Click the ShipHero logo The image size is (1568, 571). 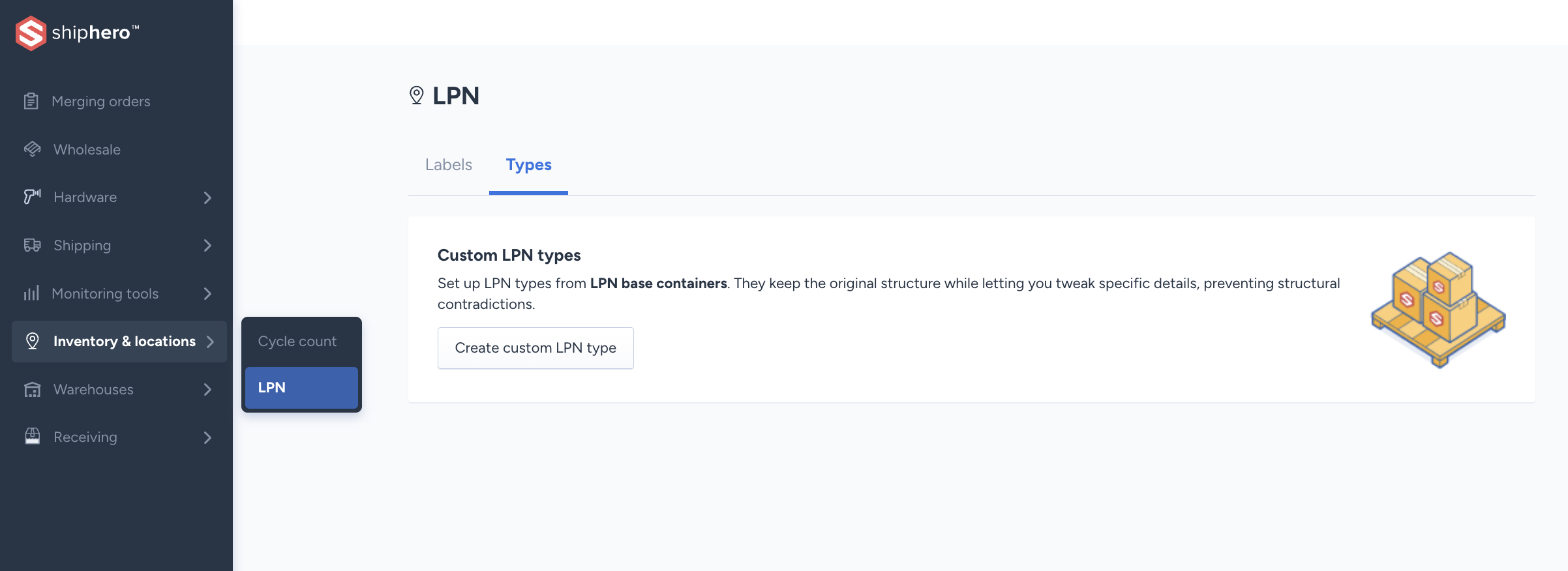pyautogui.click(x=77, y=33)
